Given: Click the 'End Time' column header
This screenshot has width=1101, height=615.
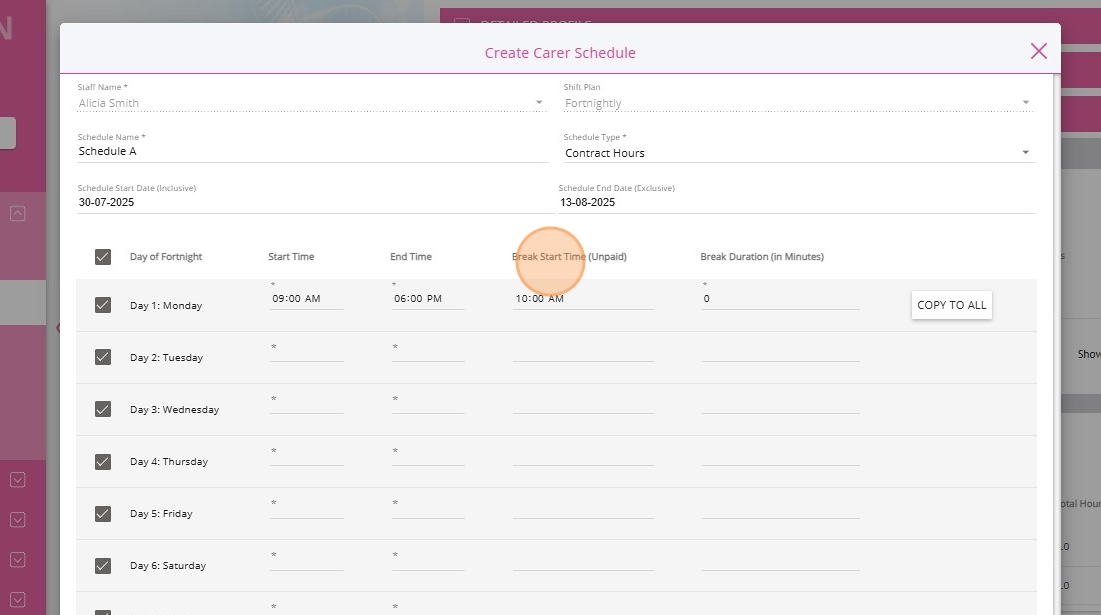Looking at the screenshot, I should (411, 257).
